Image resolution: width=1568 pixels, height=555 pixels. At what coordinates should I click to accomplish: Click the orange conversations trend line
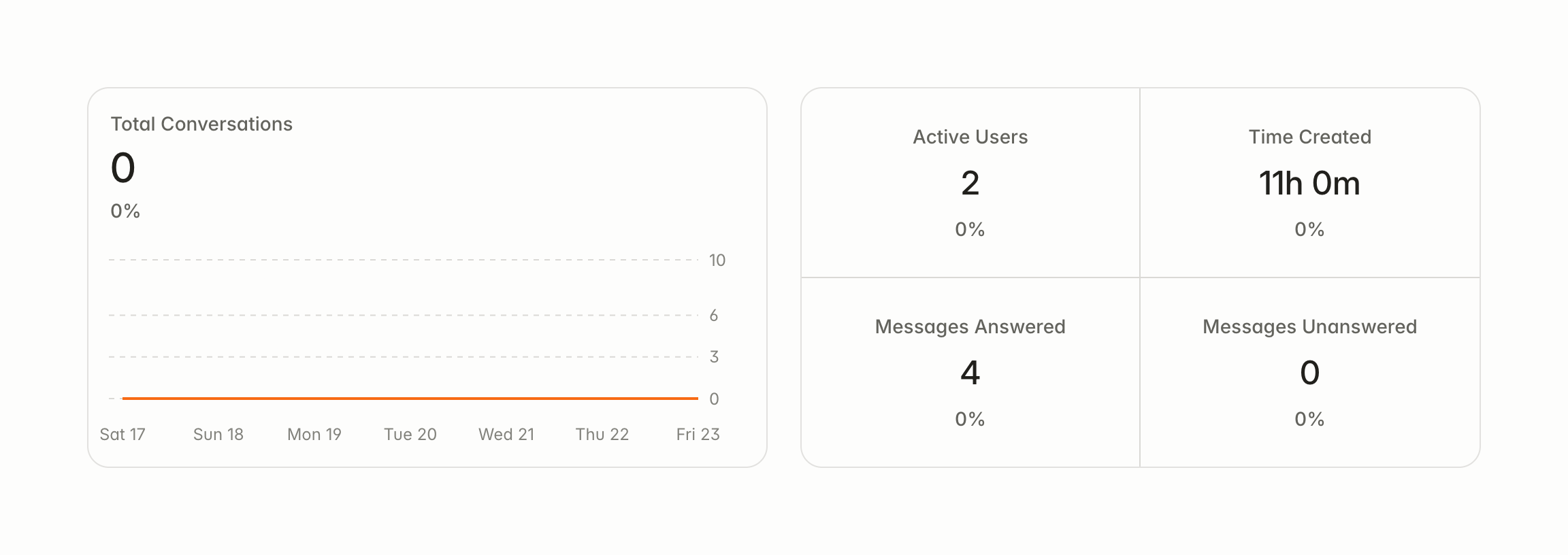click(410, 398)
